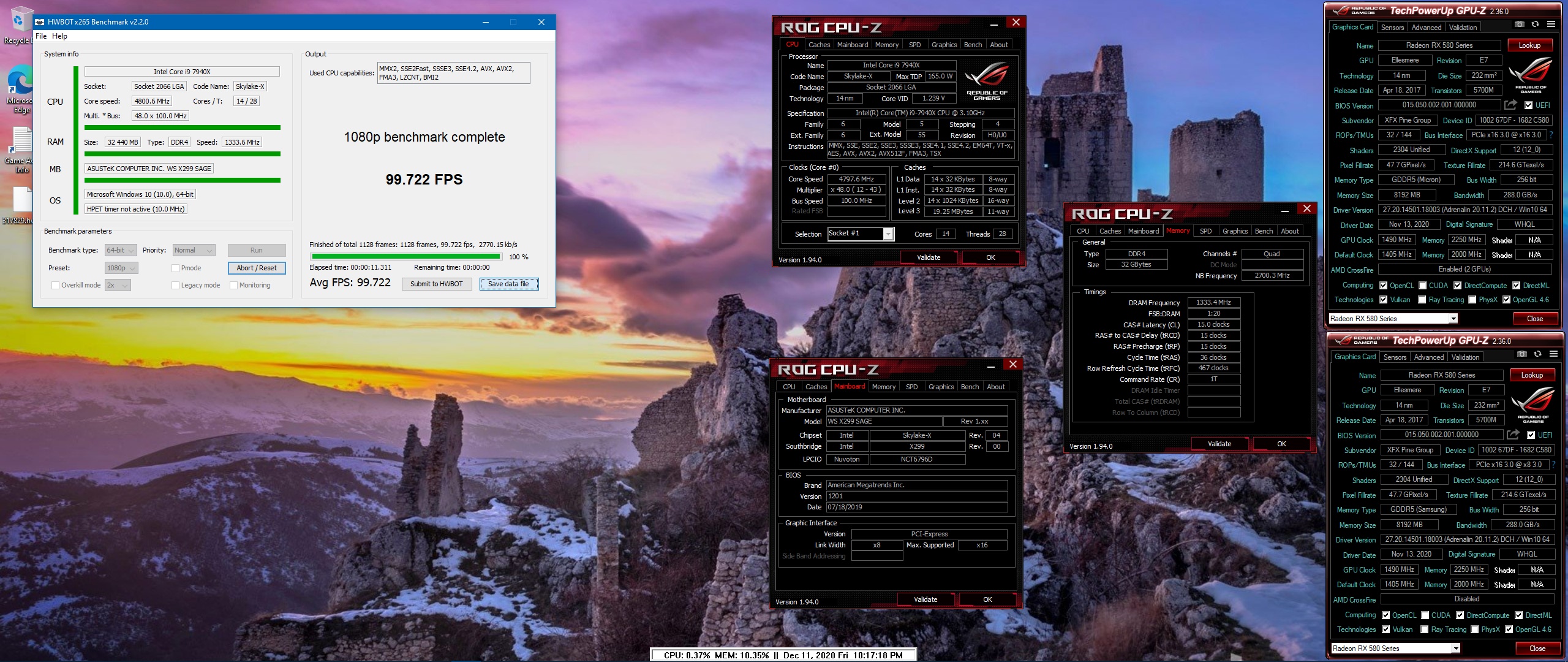Open the Preset 1080p dropdown

coord(121,268)
